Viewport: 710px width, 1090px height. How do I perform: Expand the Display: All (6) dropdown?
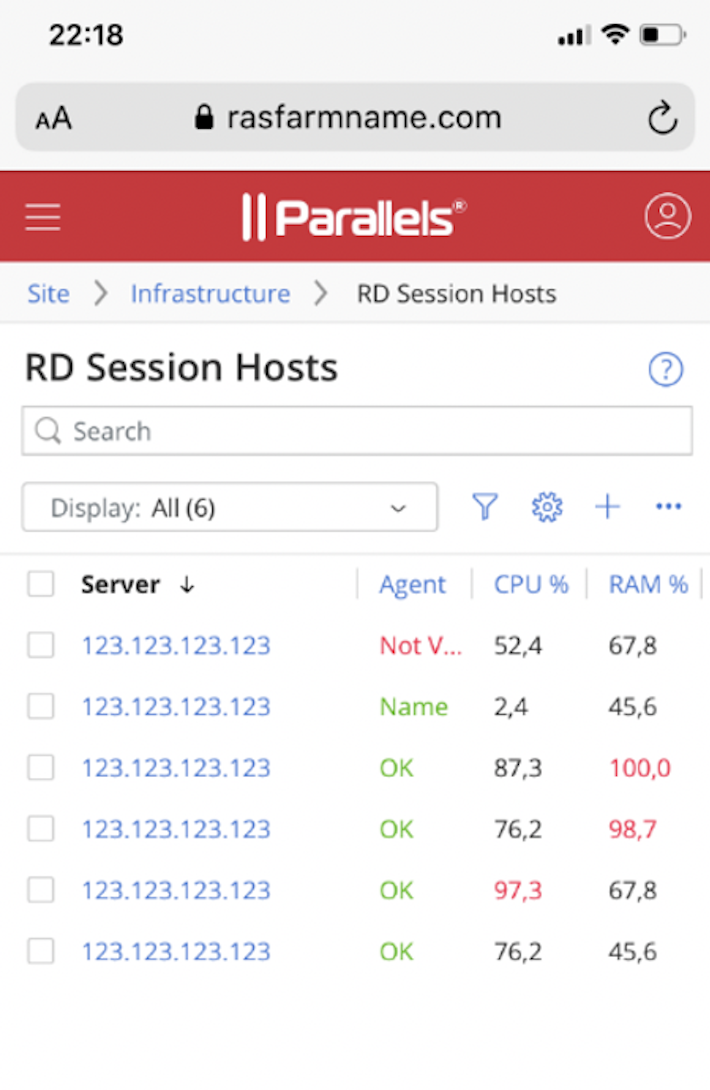229,507
